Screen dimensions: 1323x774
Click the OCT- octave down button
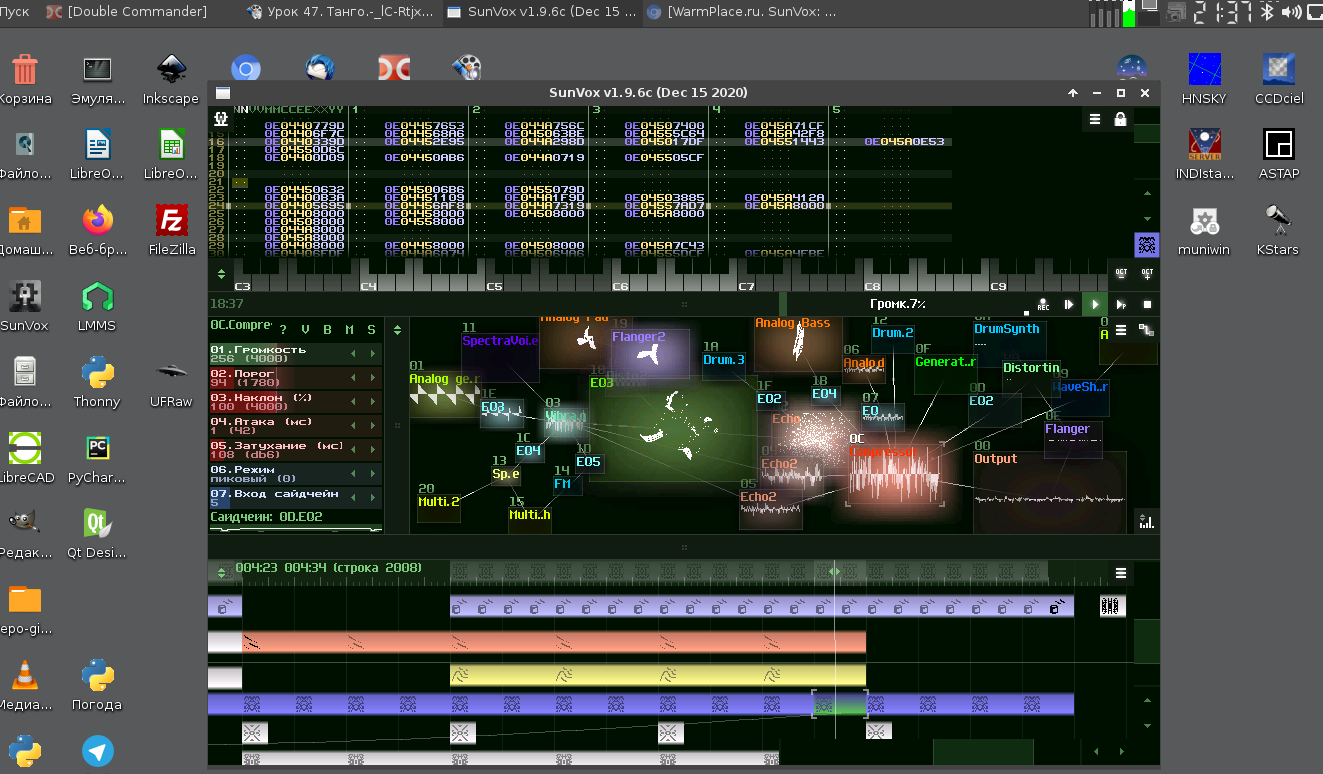tap(1121, 273)
